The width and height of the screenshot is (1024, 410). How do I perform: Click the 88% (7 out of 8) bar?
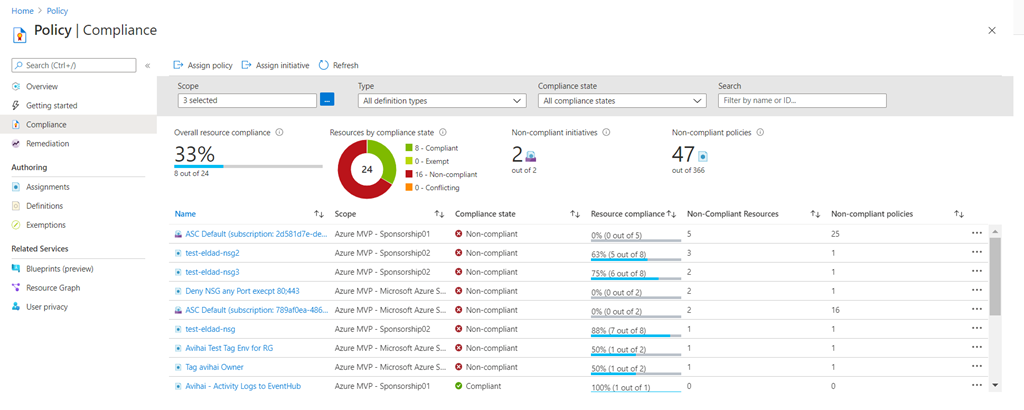tap(635, 336)
